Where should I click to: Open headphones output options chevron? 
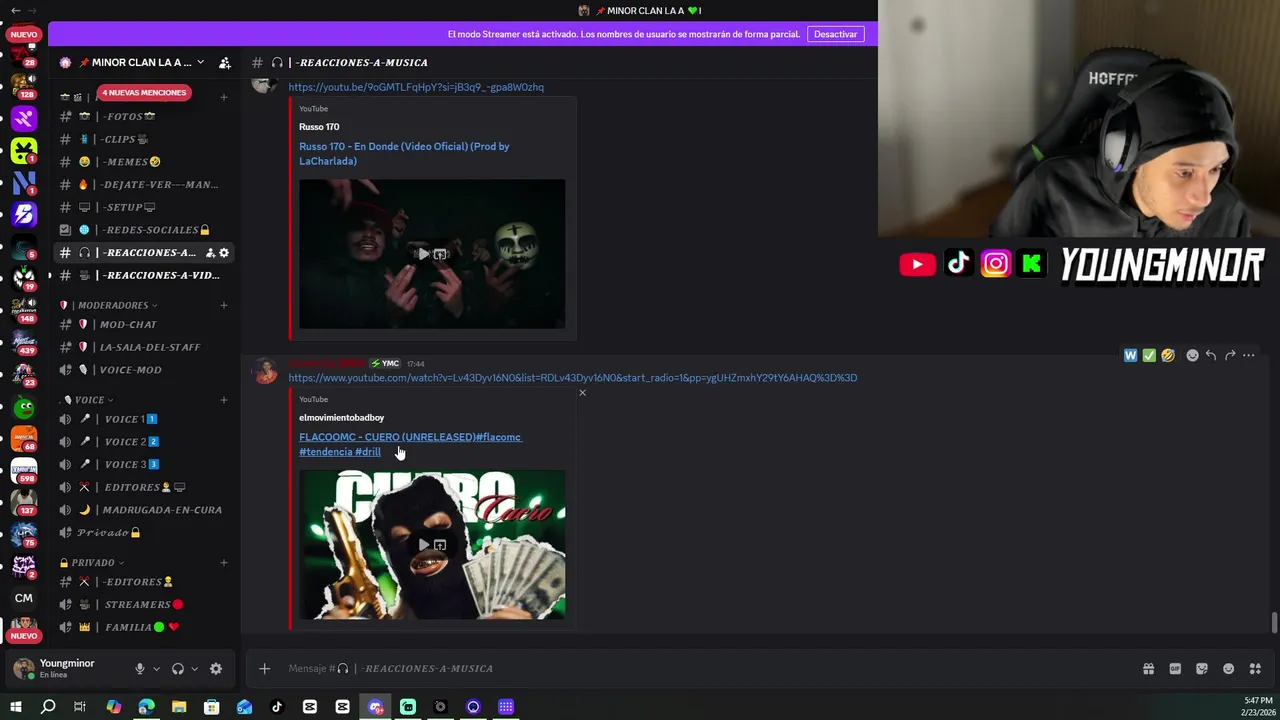[194, 669]
